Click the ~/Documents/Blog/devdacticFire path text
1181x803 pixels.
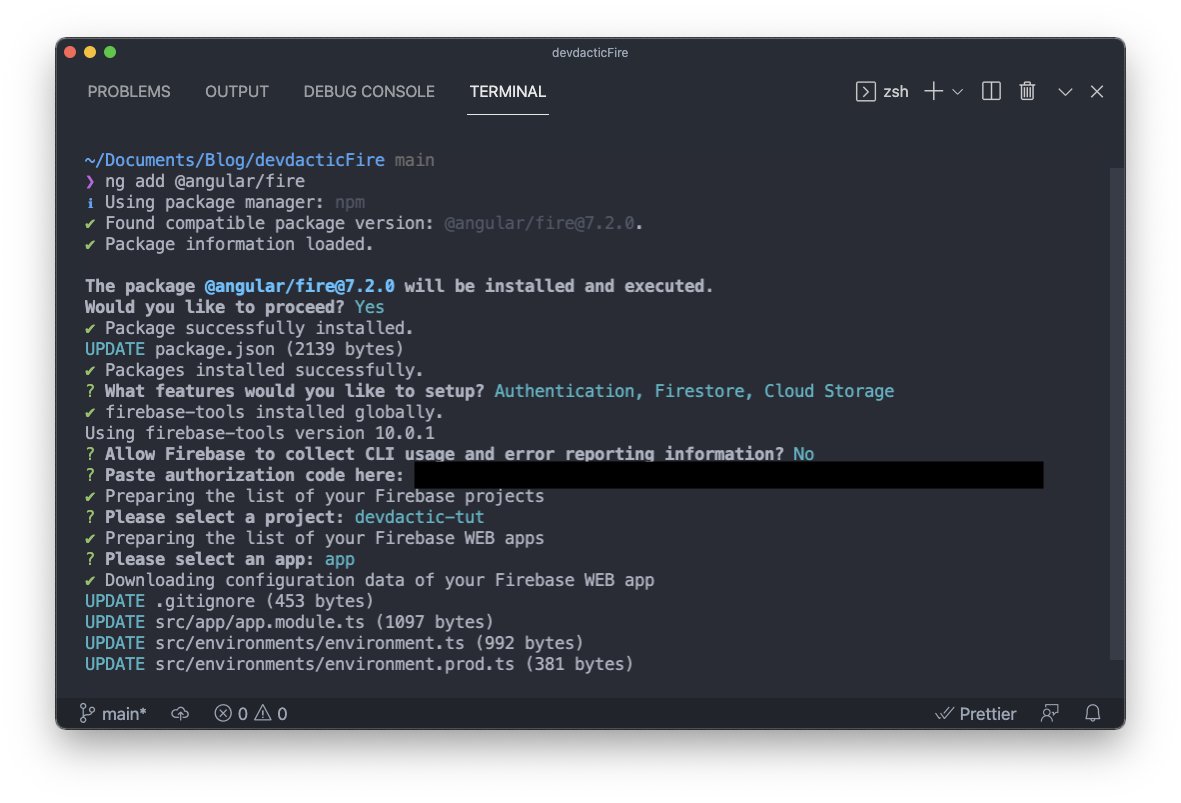[x=234, y=160]
